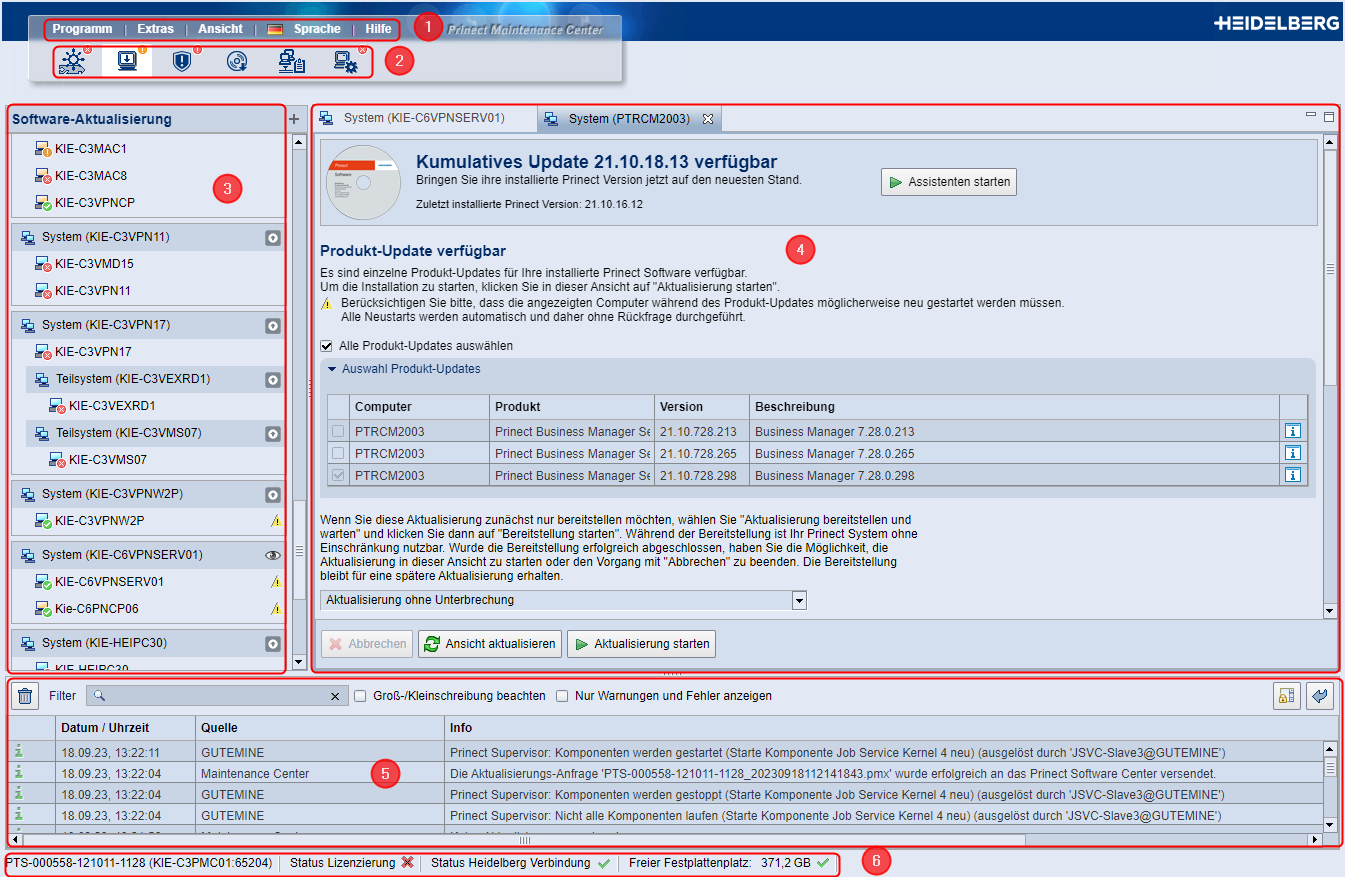The image size is (1345, 877).
Task: Click scroll-down arrow of update panel scrollbar
Action: click(x=1329, y=610)
